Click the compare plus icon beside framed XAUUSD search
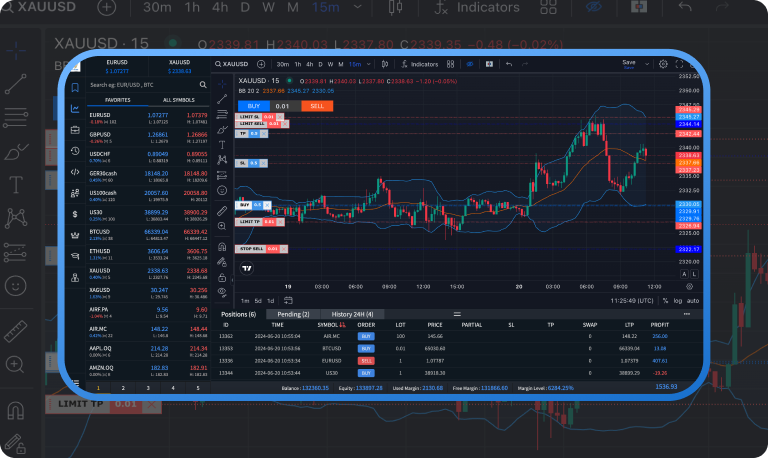768x458 pixels. (x=261, y=64)
